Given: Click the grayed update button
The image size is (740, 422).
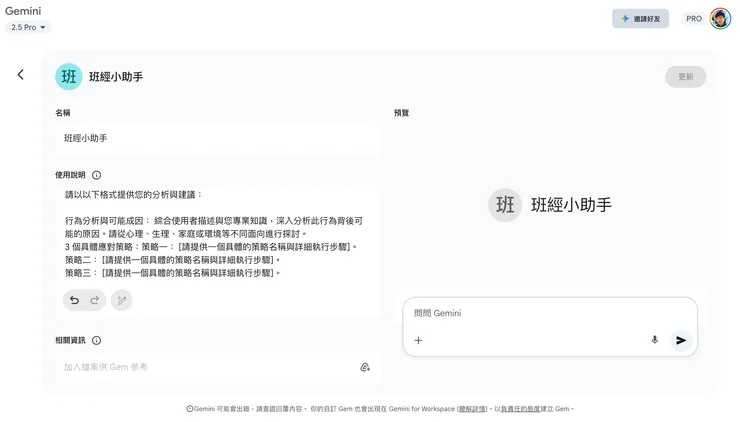Looking at the screenshot, I should point(686,76).
